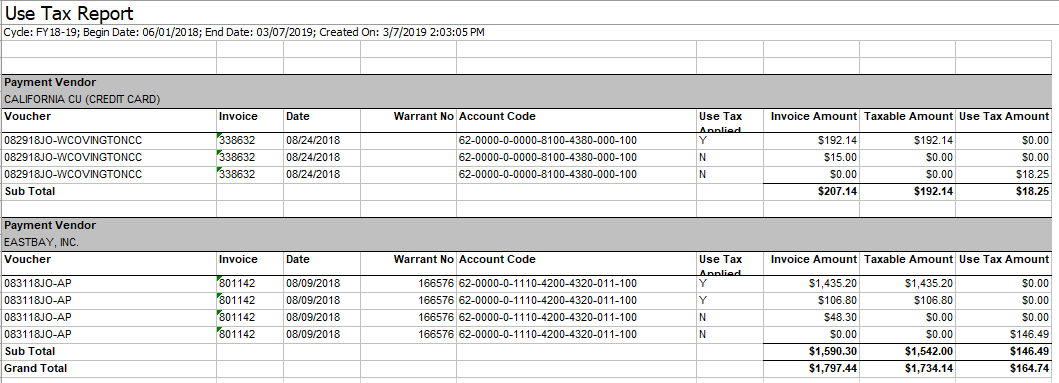
Task: Click the Grand Total label cell
Action: pyautogui.click(x=109, y=369)
